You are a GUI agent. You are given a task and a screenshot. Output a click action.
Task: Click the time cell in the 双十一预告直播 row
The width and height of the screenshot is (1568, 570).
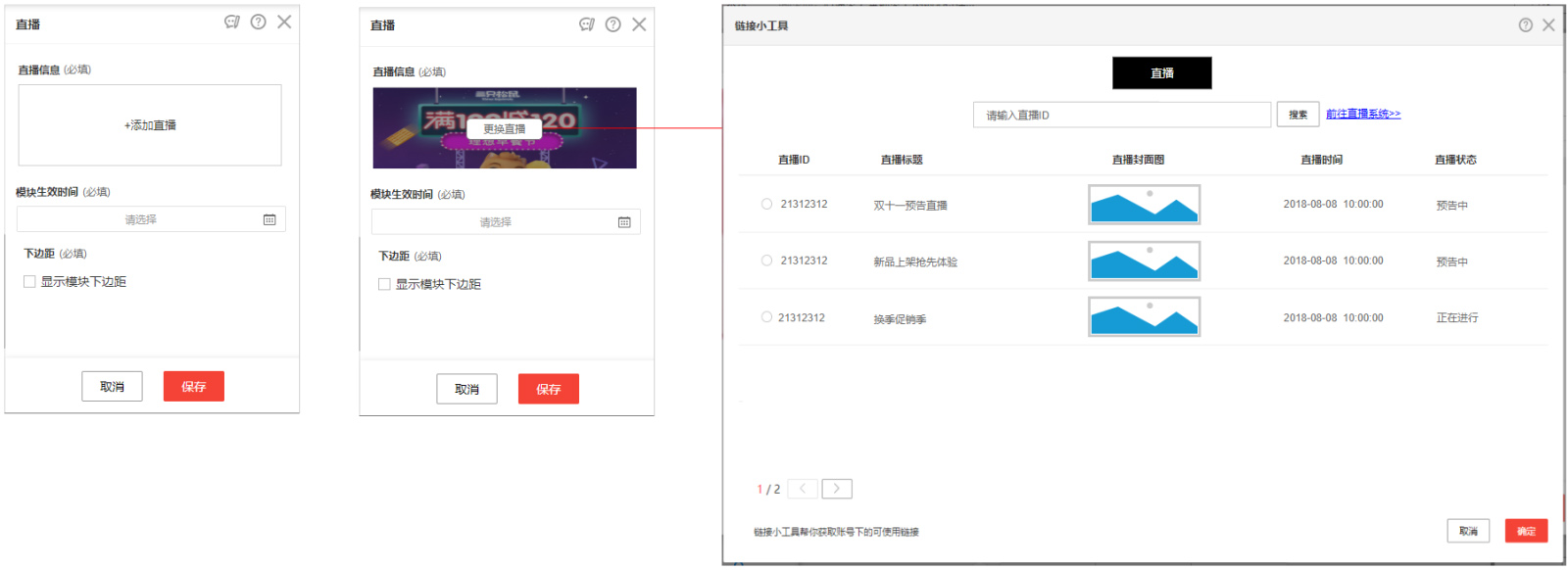1334,204
